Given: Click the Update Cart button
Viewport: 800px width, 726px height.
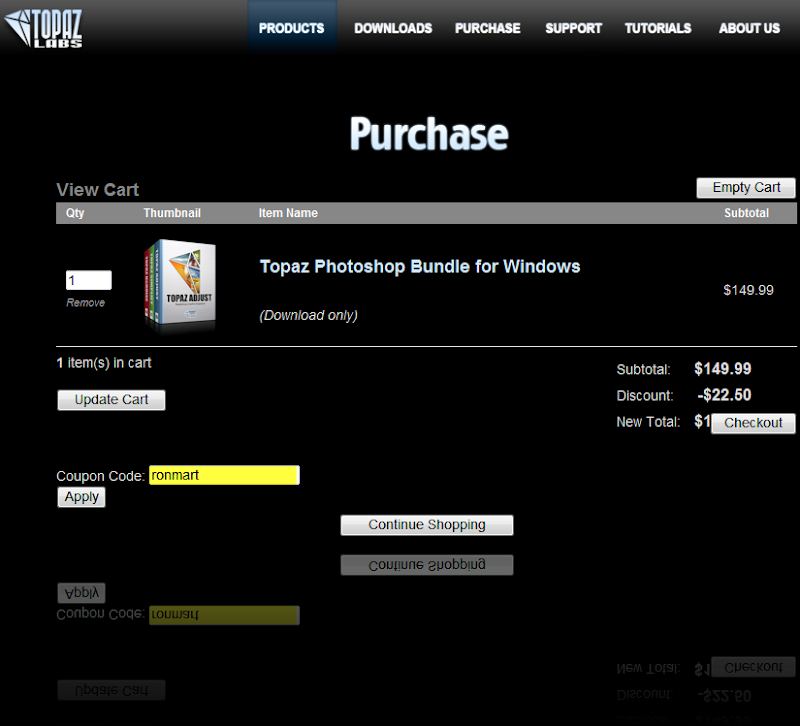Looking at the screenshot, I should coord(111,399).
